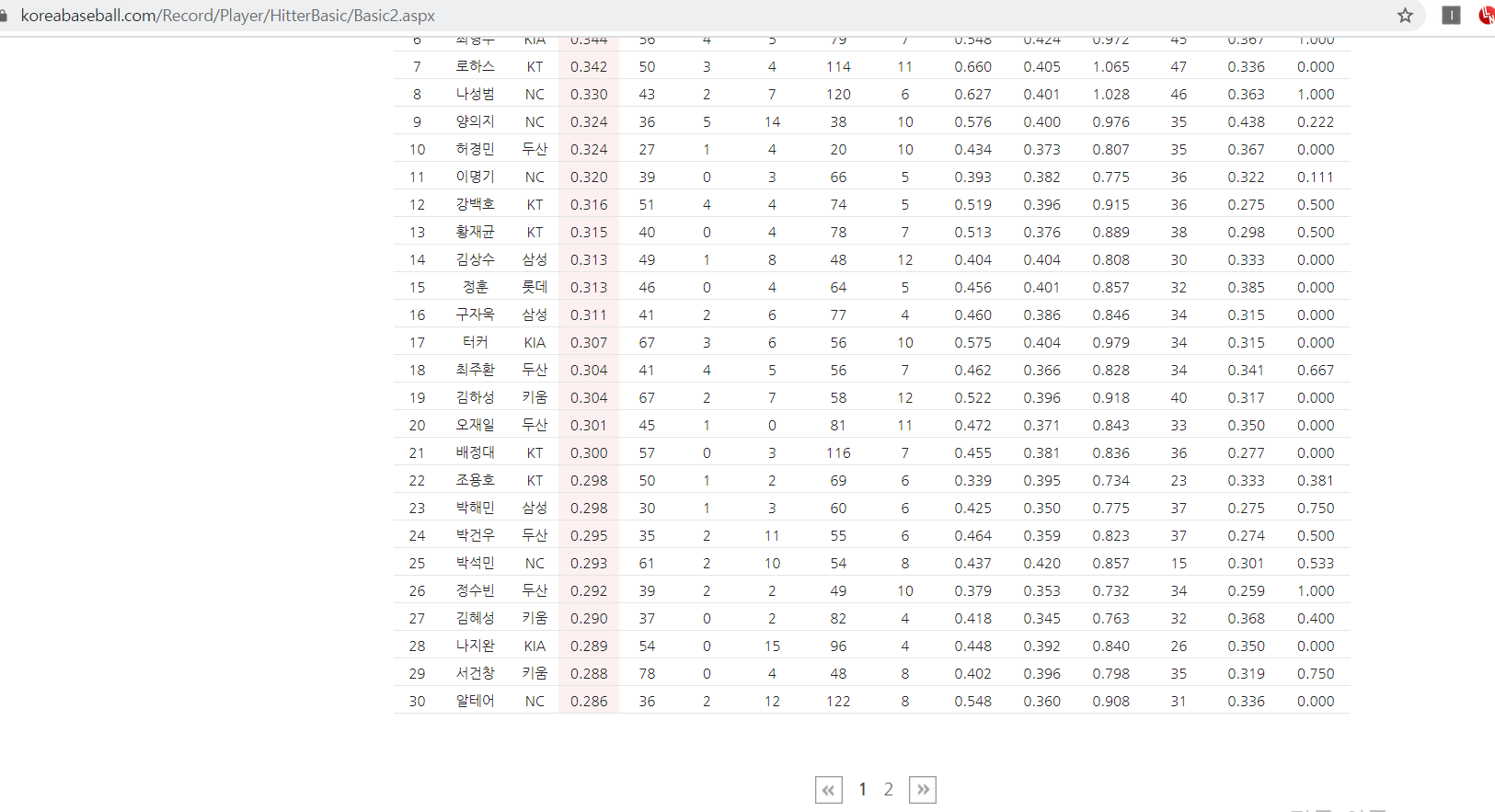Select value 1.065 in 로하스 row

(x=1111, y=66)
